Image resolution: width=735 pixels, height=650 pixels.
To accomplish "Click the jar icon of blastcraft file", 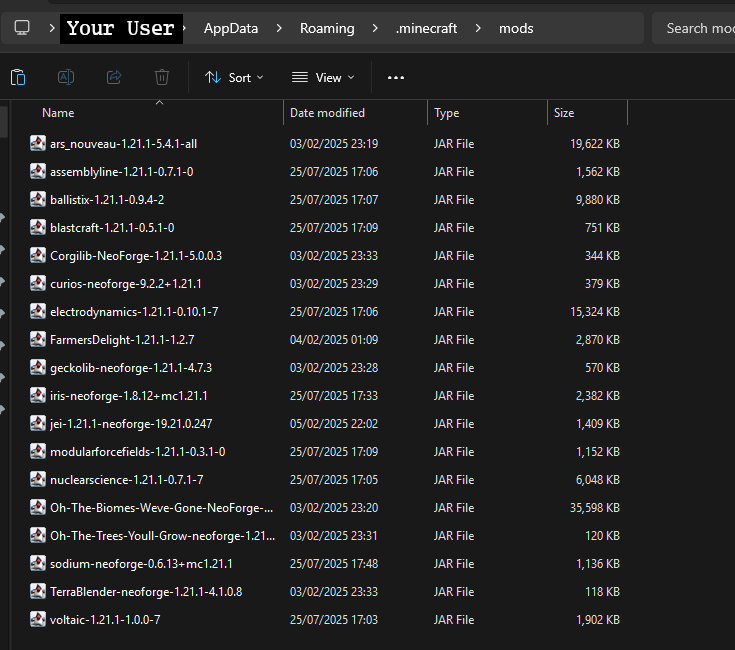I will pyautogui.click(x=38, y=227).
